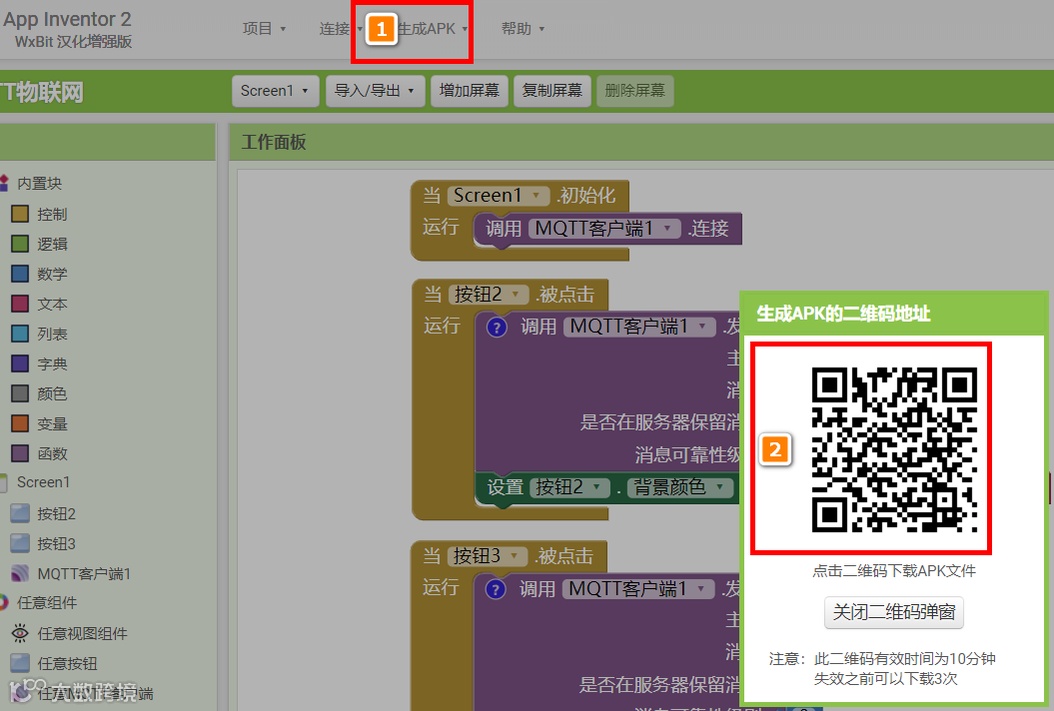This screenshot has width=1054, height=711.
Task: Select the 数学 block category swatch
Action: [20, 274]
